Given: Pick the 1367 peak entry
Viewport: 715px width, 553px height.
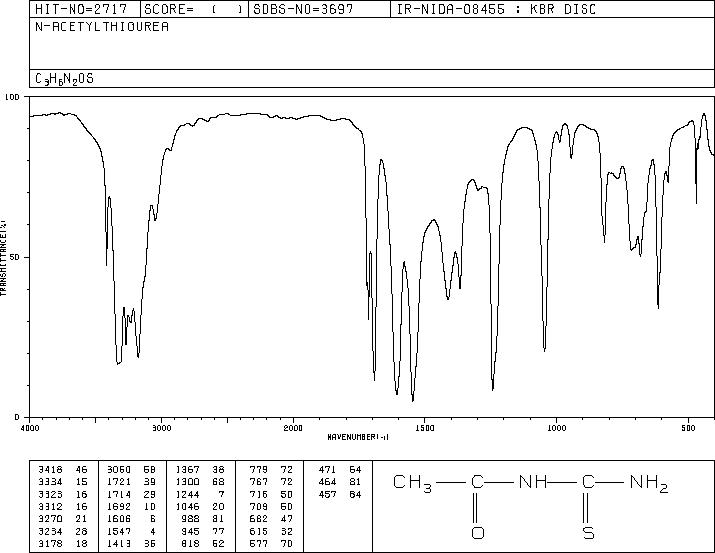Looking at the screenshot, I should 187,470.
